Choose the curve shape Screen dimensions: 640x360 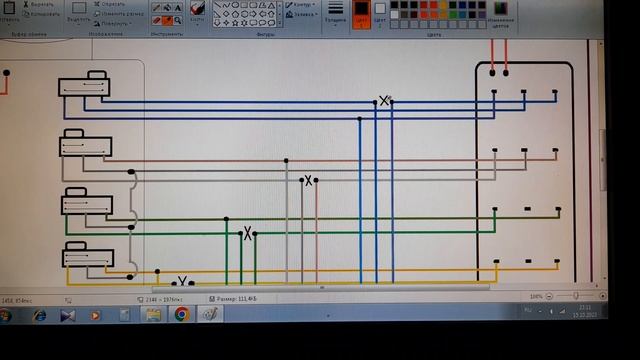(x=226, y=6)
